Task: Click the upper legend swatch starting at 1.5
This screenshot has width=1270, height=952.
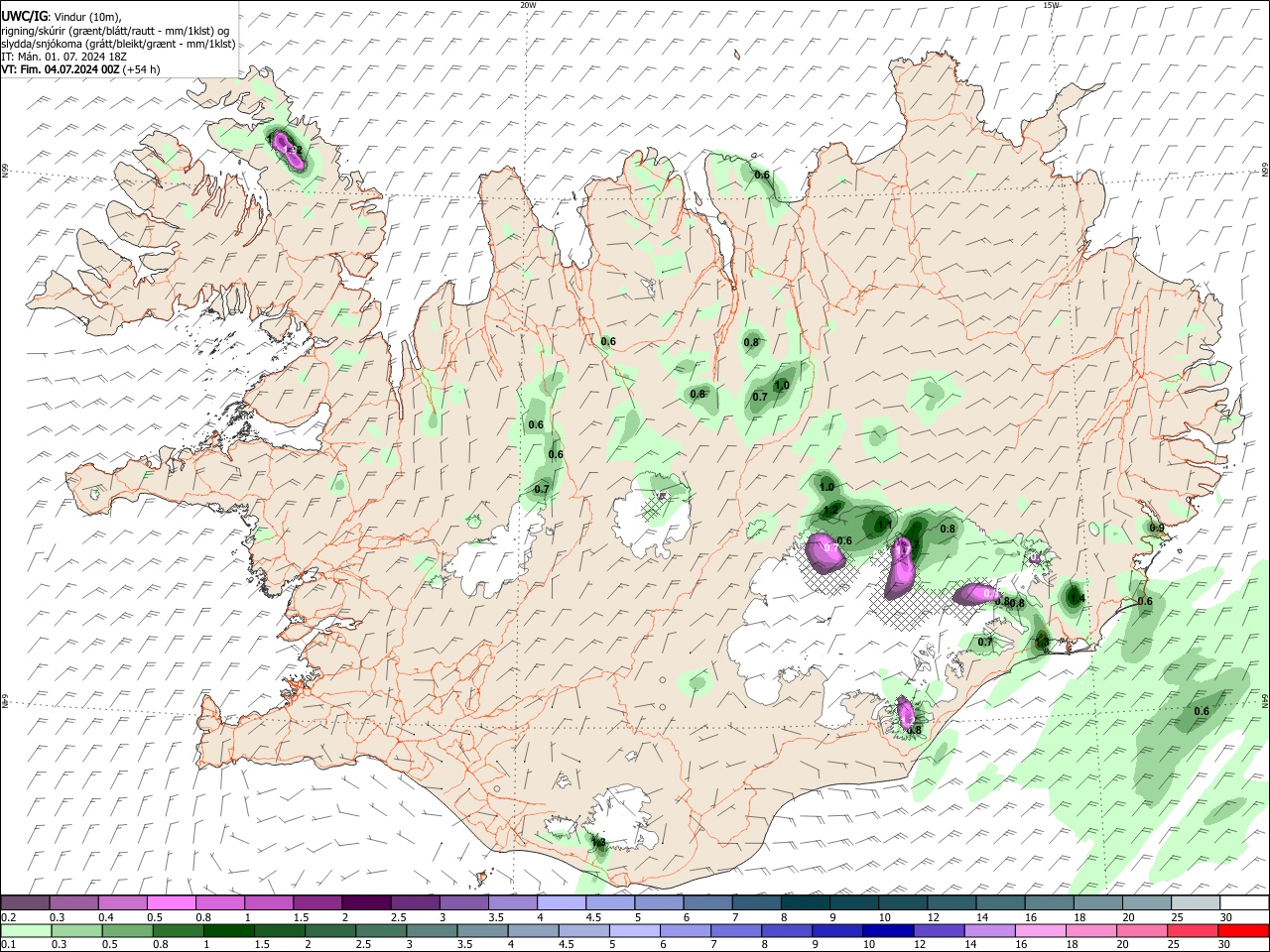Action: tap(317, 902)
